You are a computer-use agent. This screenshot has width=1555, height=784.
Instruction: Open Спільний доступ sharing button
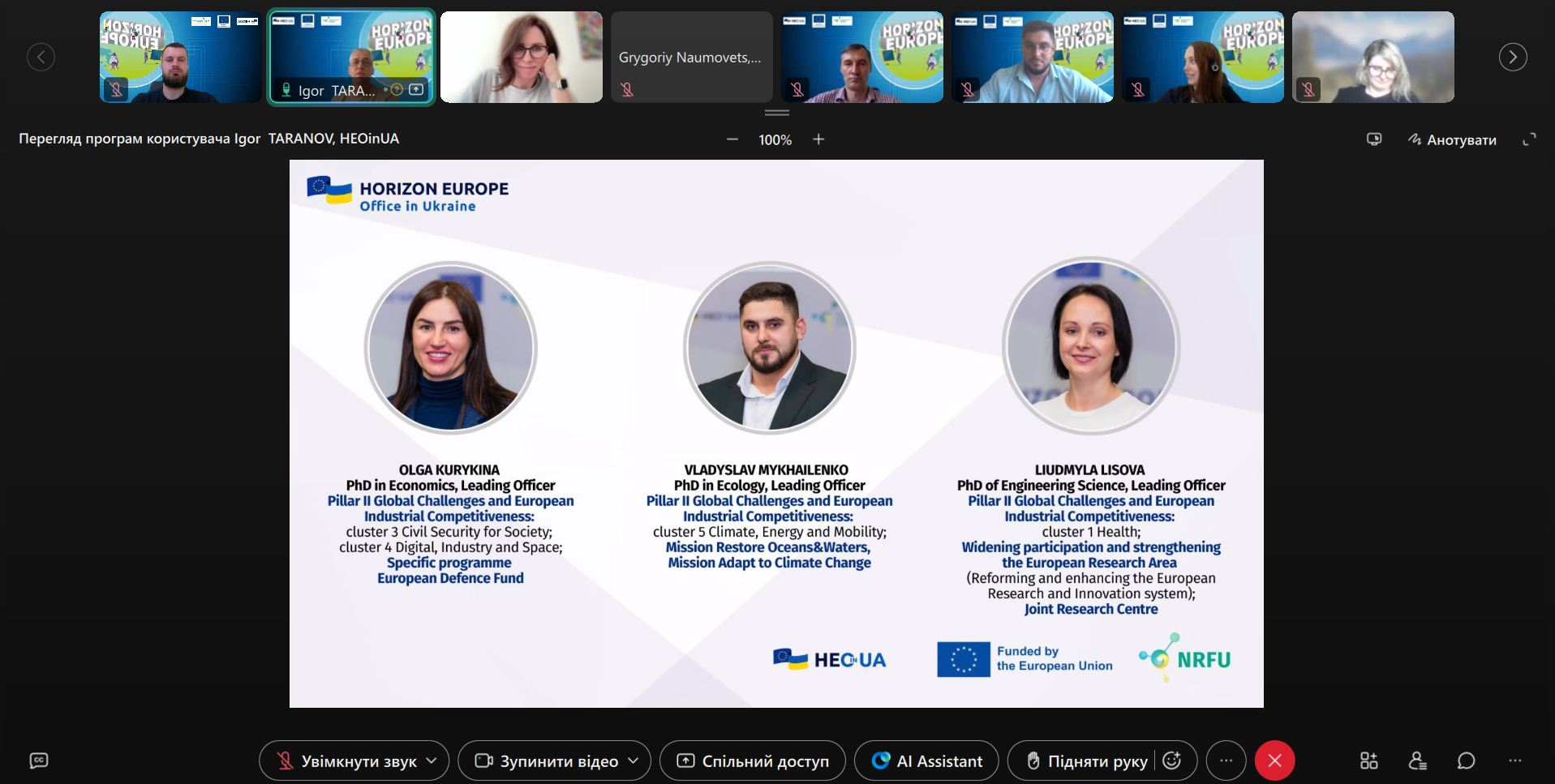point(753,760)
